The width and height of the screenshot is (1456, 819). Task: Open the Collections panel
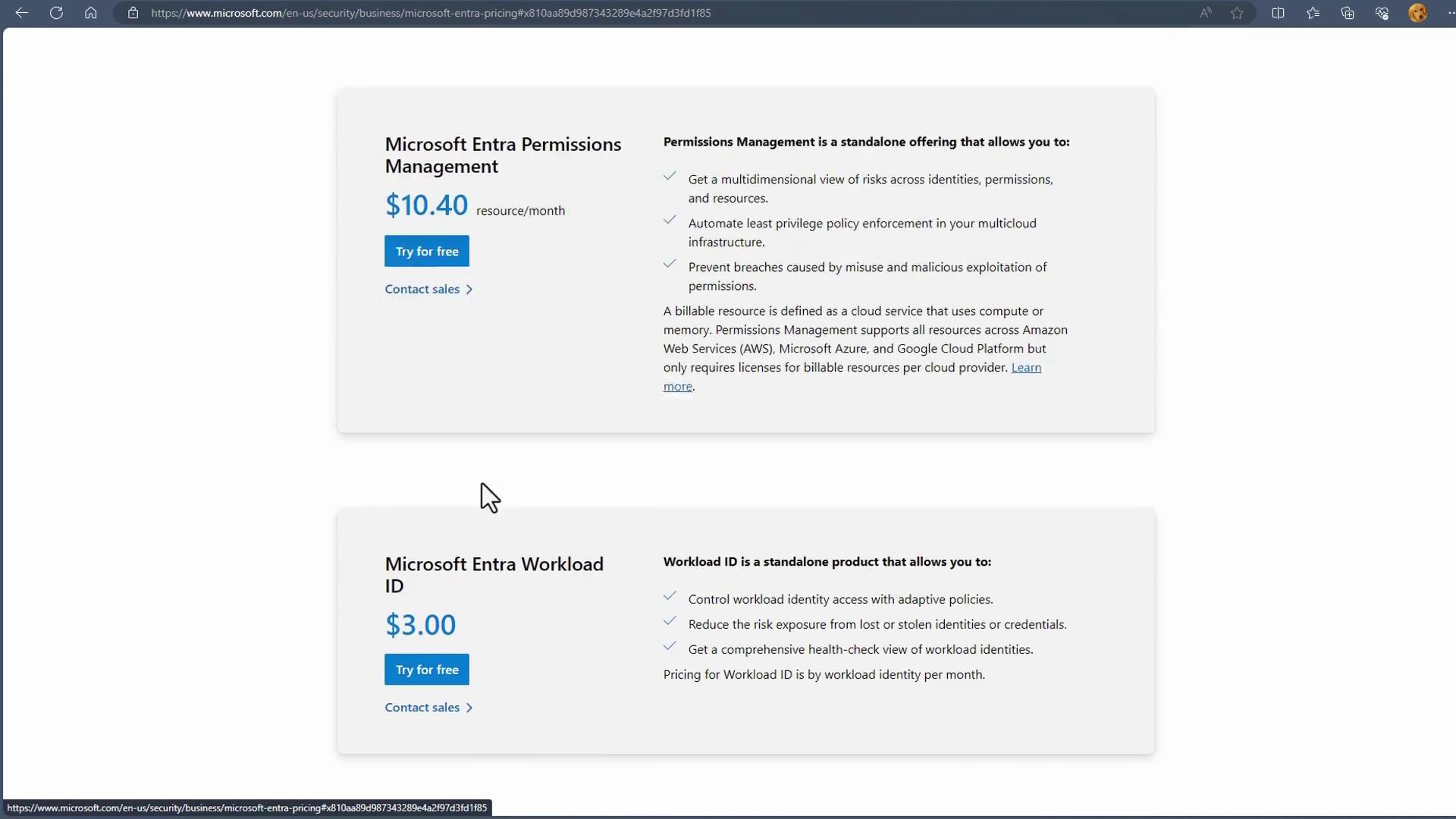pyautogui.click(x=1348, y=13)
